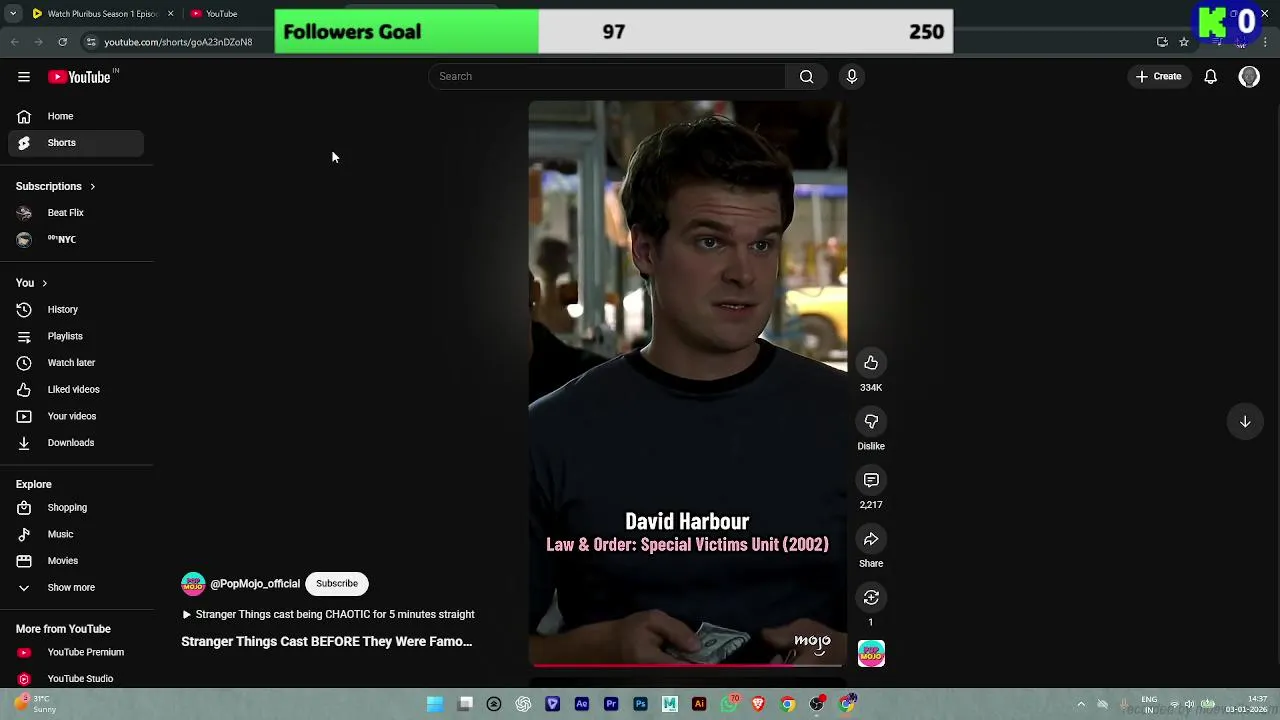The height and width of the screenshot is (720, 1280).
Task: Open Stranger Things cast being CHAOTIC link
Action: click(328, 615)
